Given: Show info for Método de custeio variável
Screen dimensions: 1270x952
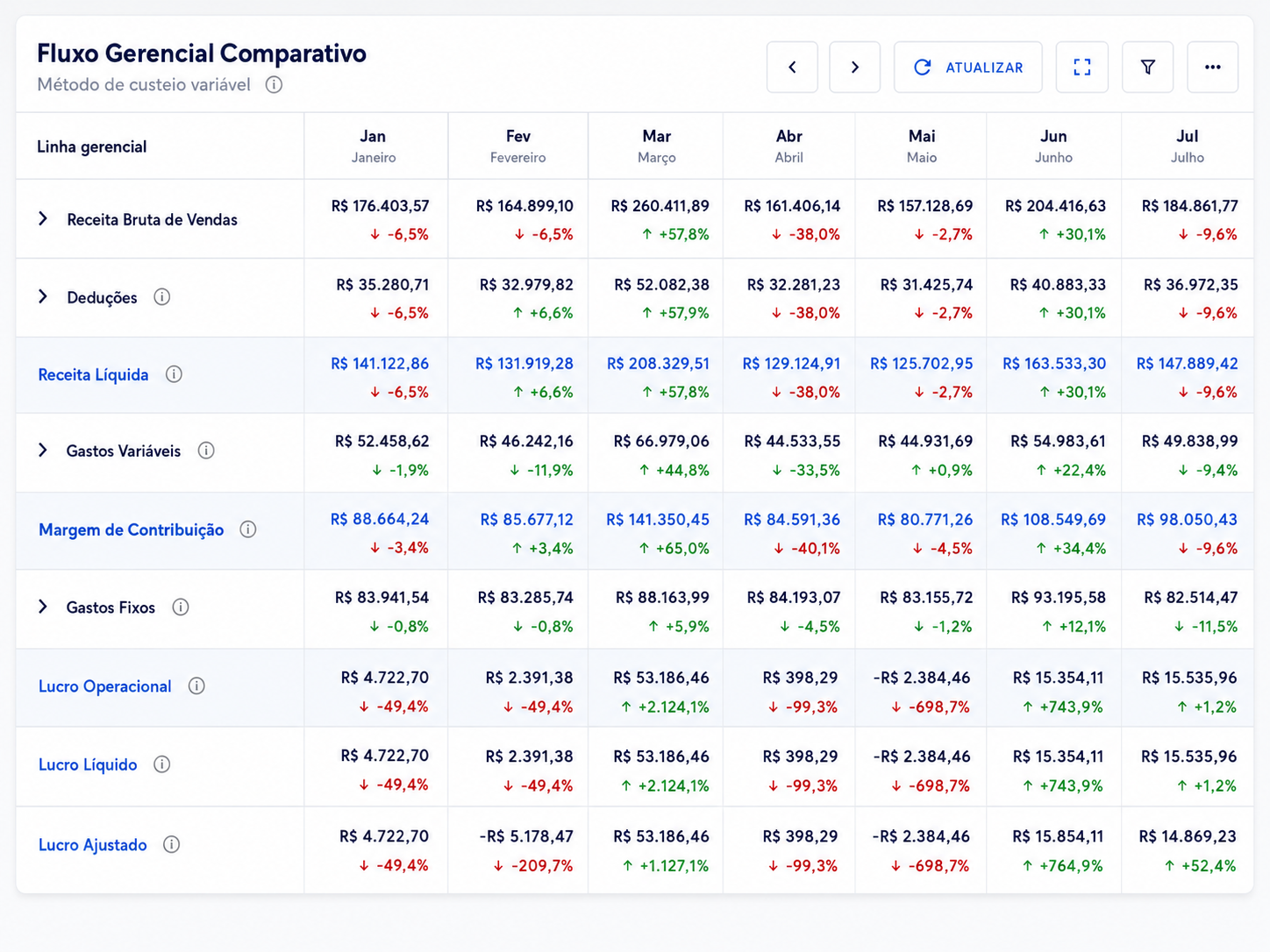Looking at the screenshot, I should tap(274, 85).
